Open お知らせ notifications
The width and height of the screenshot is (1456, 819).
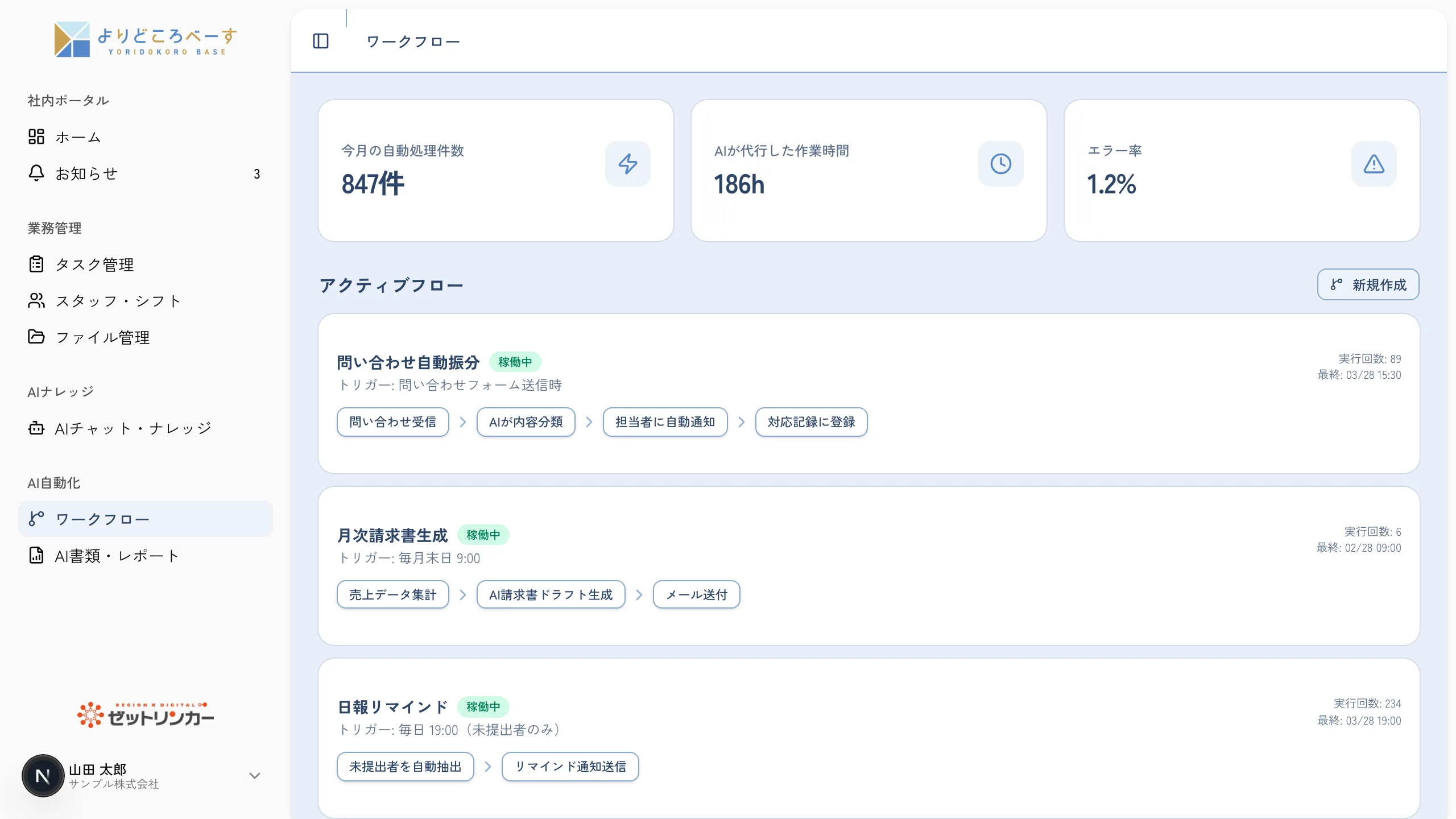(146, 173)
